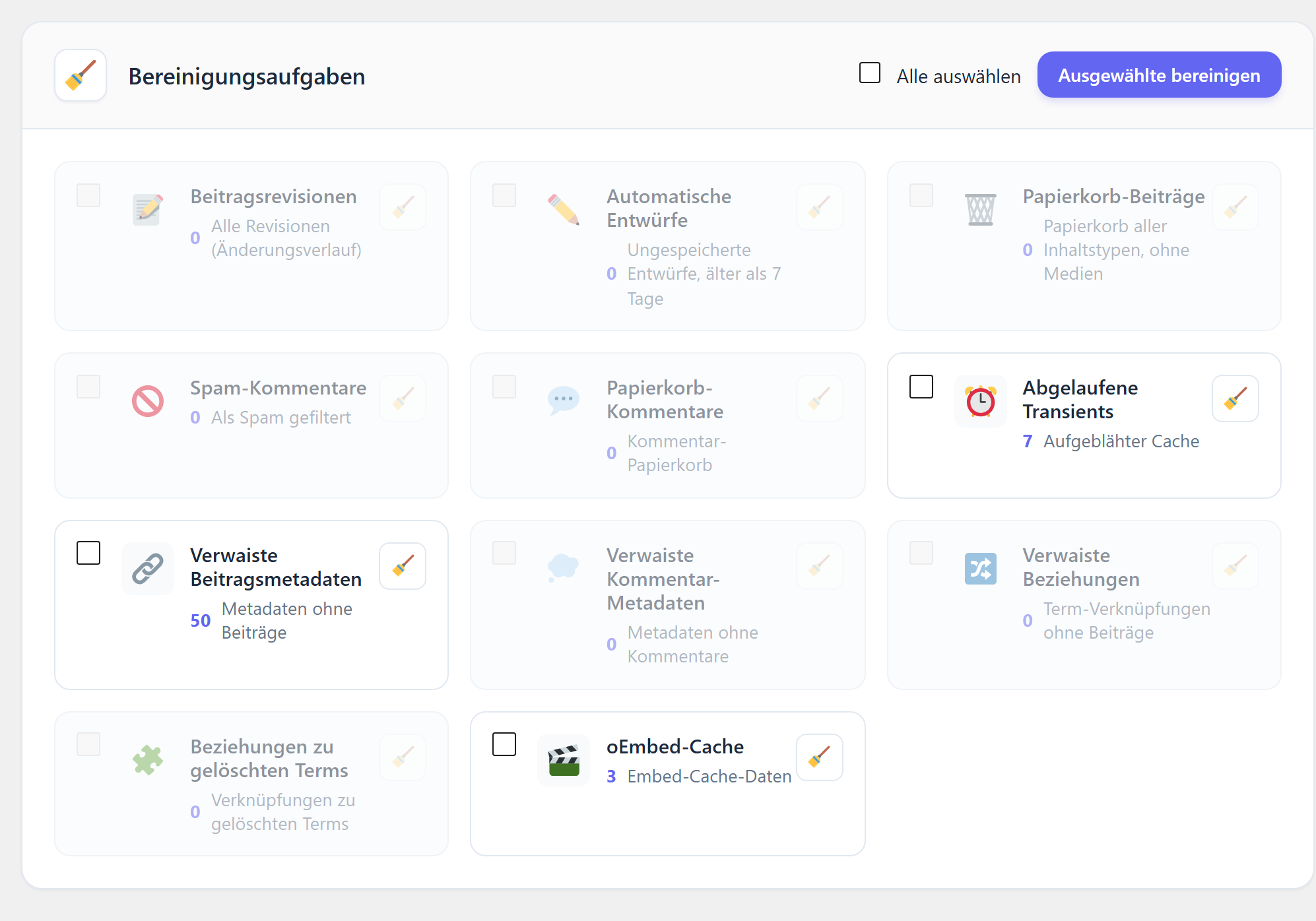The width and height of the screenshot is (1316, 921).
Task: Click the alarm clock icon for Abgelaufene Transients
Action: pyautogui.click(x=980, y=401)
